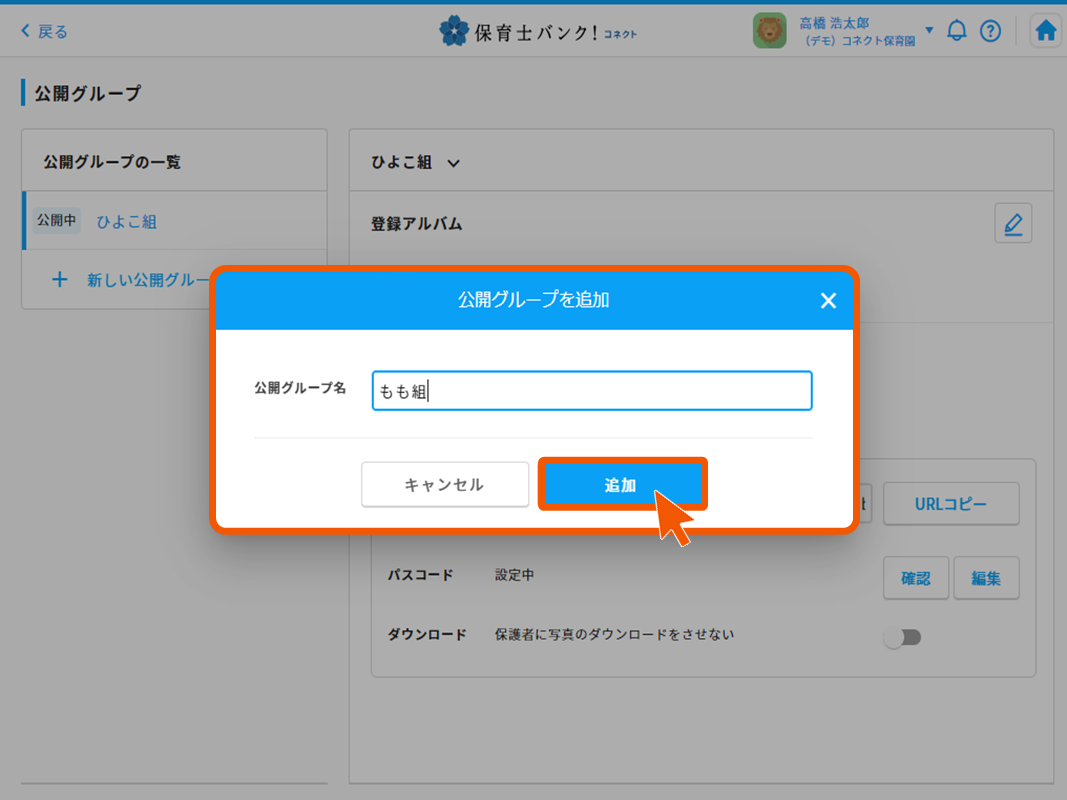Click the pencil edit icon beside 登録アルバム
Screen dimensions: 1067x800
(1013, 223)
